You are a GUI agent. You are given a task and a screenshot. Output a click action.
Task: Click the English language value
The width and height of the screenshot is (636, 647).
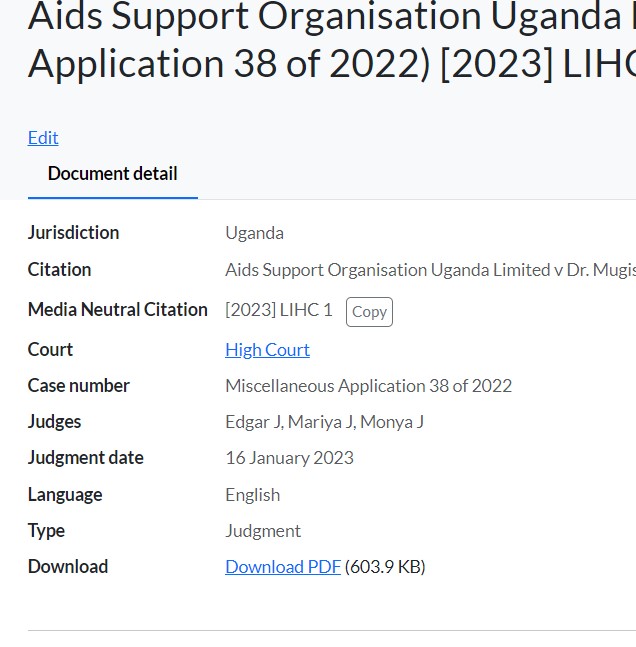point(252,495)
